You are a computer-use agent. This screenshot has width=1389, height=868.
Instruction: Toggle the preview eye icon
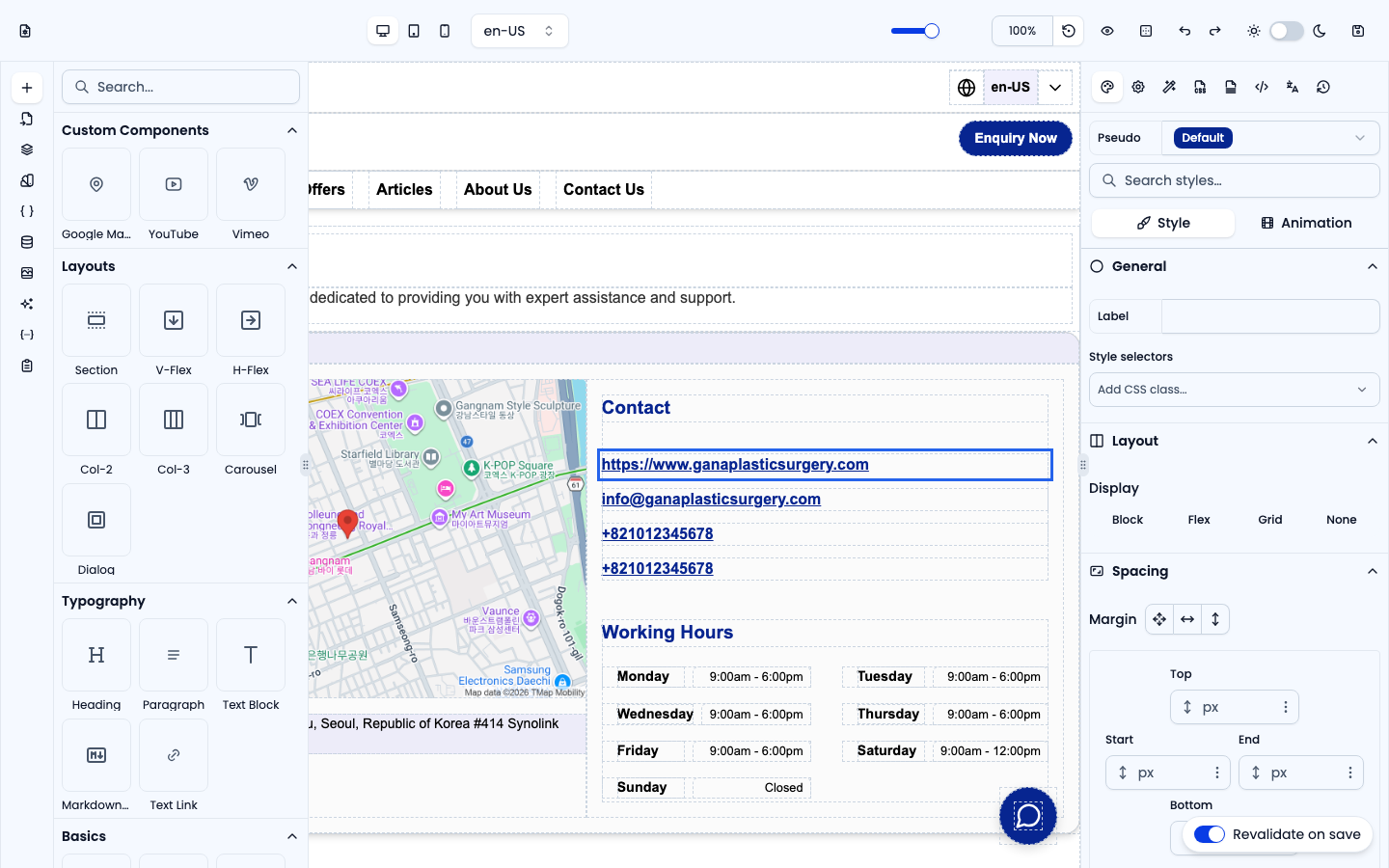pos(1107,31)
